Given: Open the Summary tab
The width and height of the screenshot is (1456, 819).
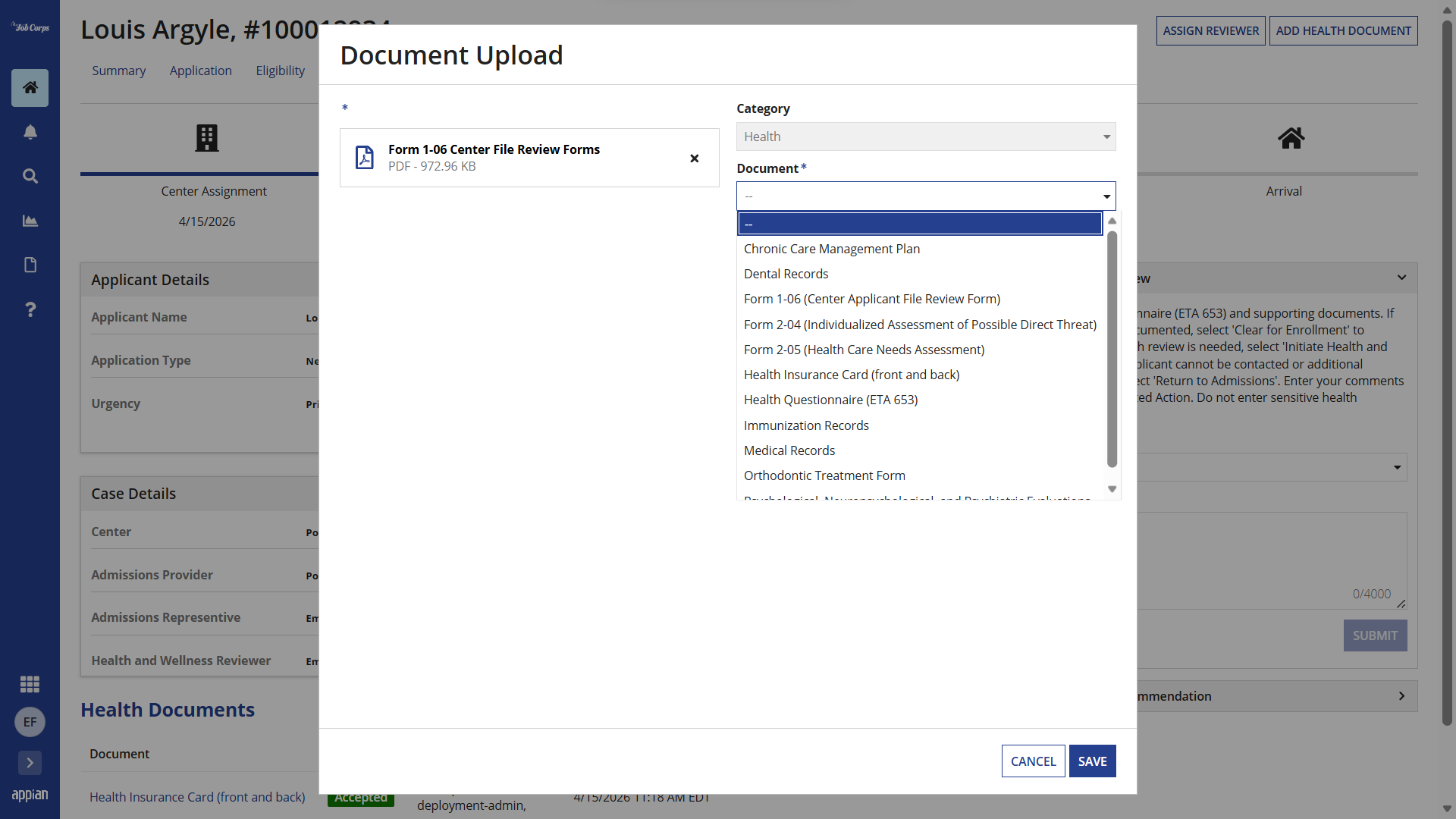Looking at the screenshot, I should point(119,71).
